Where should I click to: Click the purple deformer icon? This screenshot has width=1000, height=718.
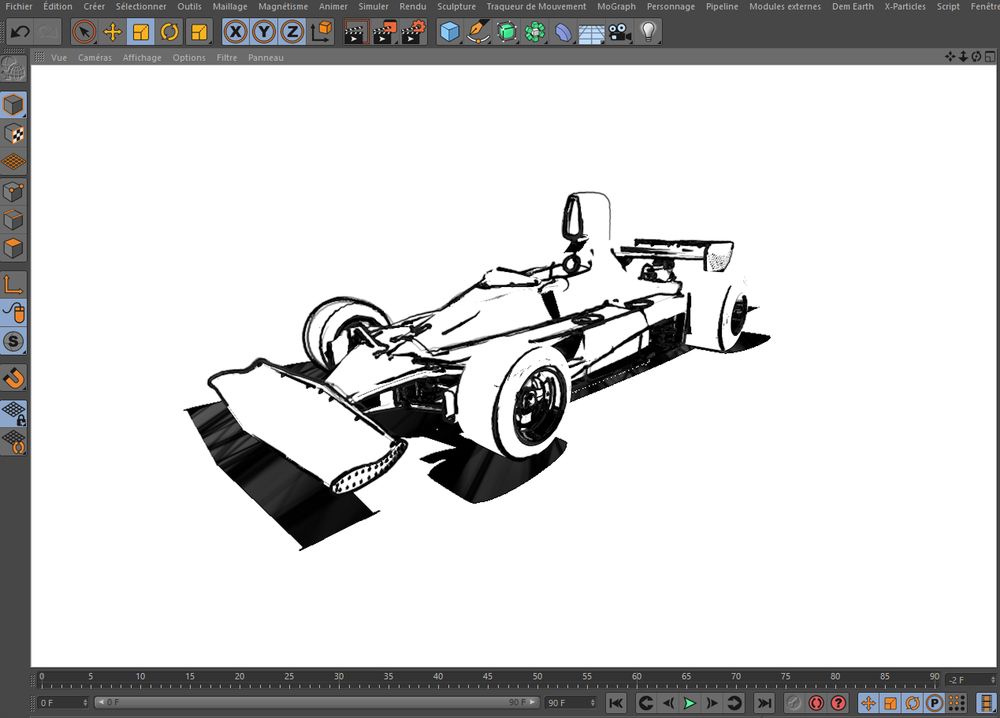[564, 32]
